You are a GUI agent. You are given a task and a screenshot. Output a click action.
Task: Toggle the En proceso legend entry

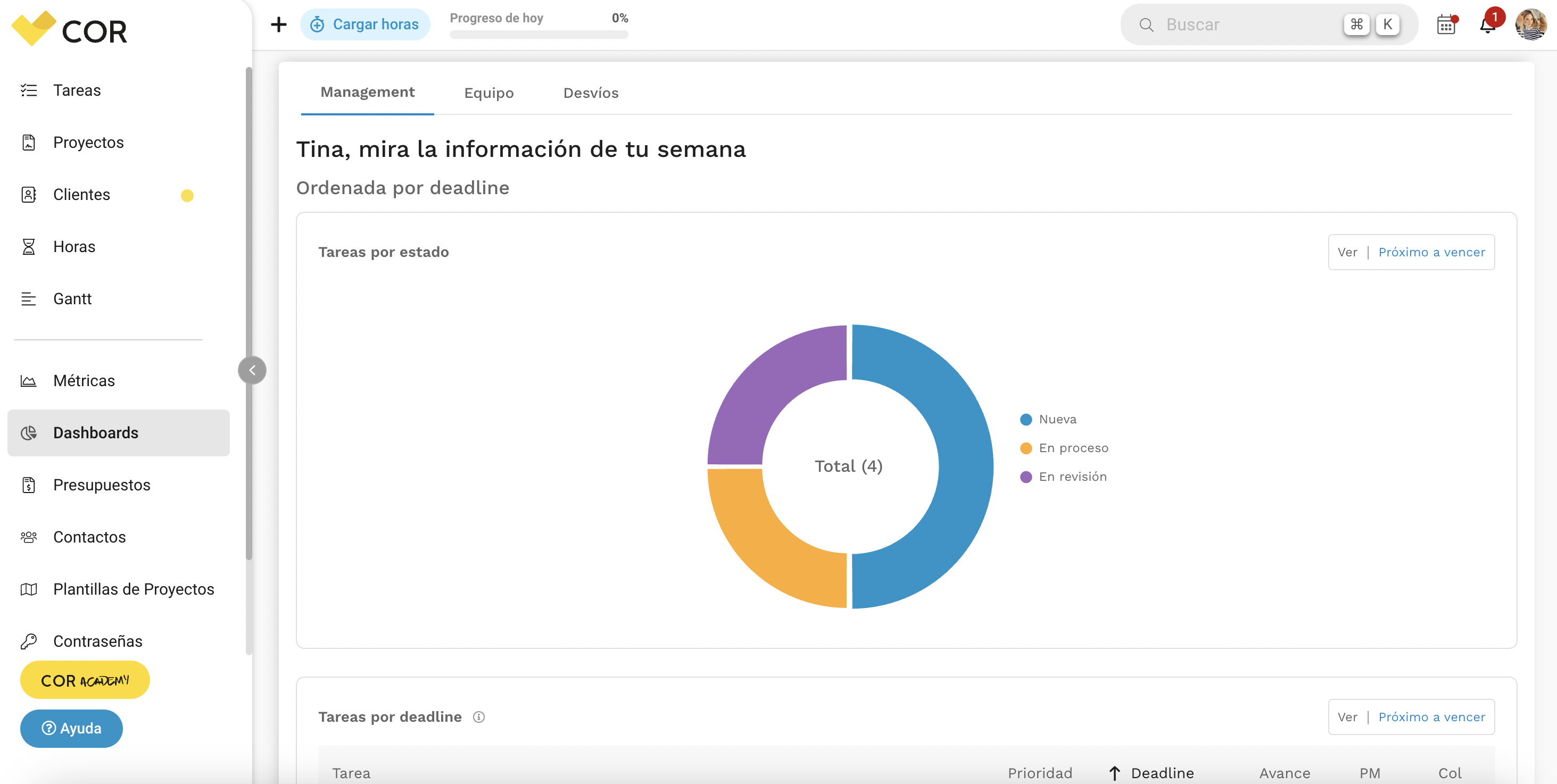coord(1064,448)
